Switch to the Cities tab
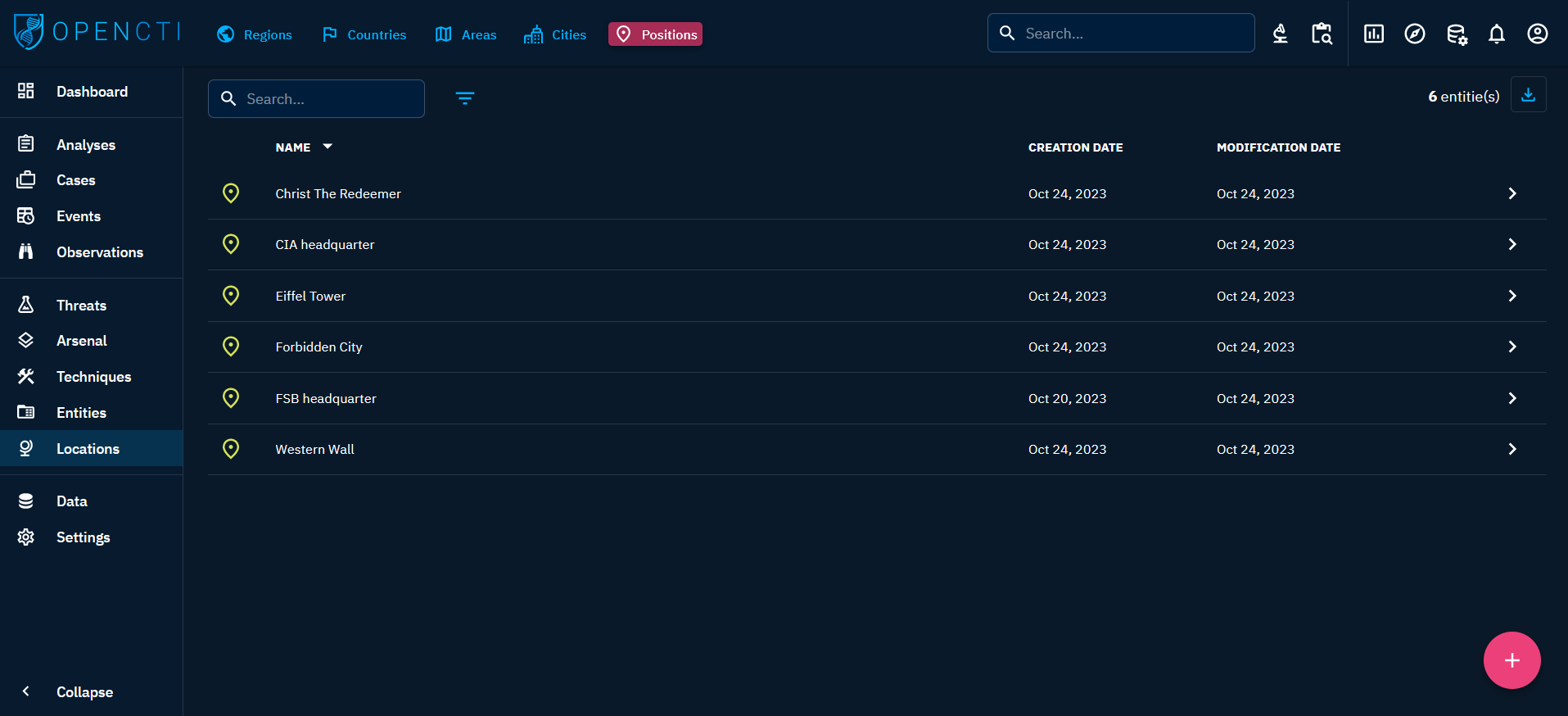 [x=555, y=34]
